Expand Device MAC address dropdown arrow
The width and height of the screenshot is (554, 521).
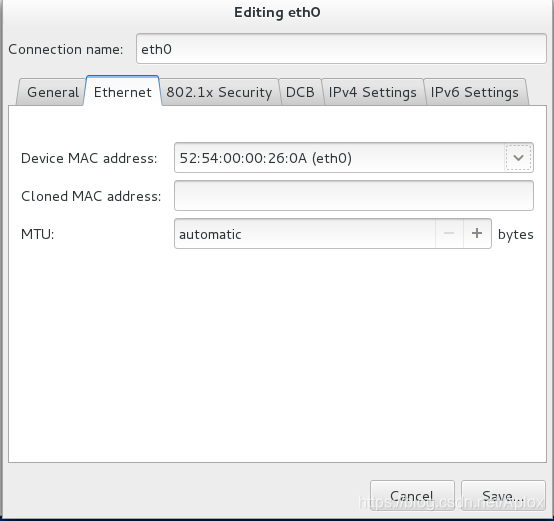pyautogui.click(x=518, y=158)
